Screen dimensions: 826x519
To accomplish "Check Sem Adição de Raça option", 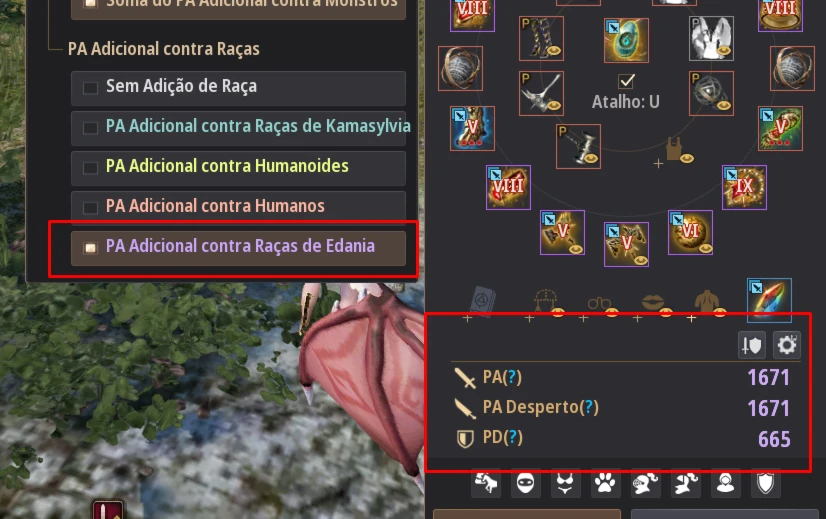I will pos(90,87).
